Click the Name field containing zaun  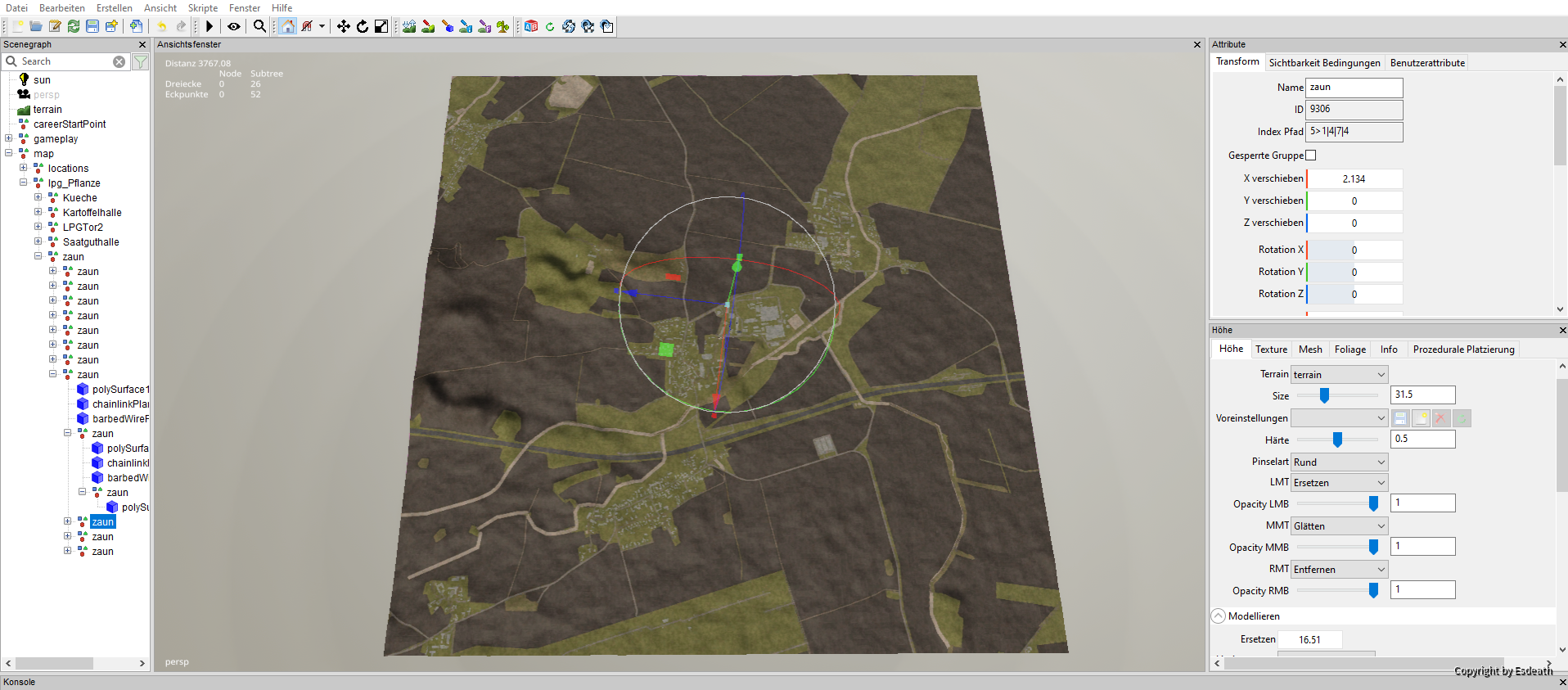click(1354, 88)
